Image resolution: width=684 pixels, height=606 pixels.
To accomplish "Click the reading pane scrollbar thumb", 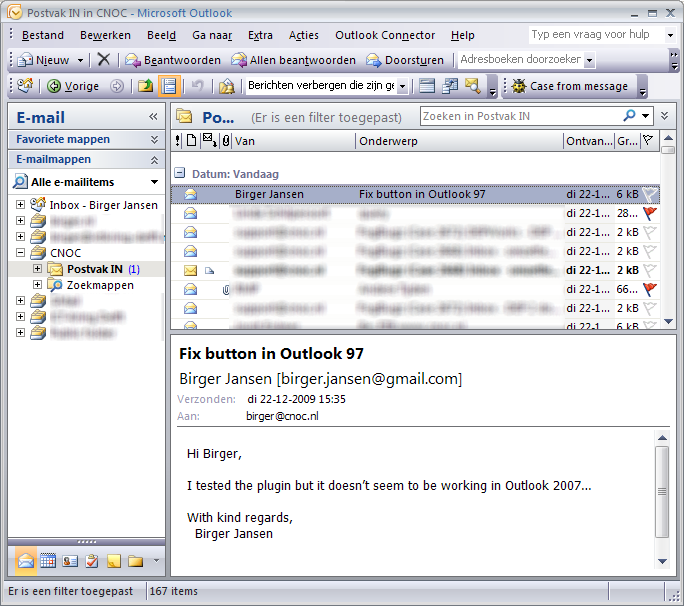I will click(x=662, y=492).
